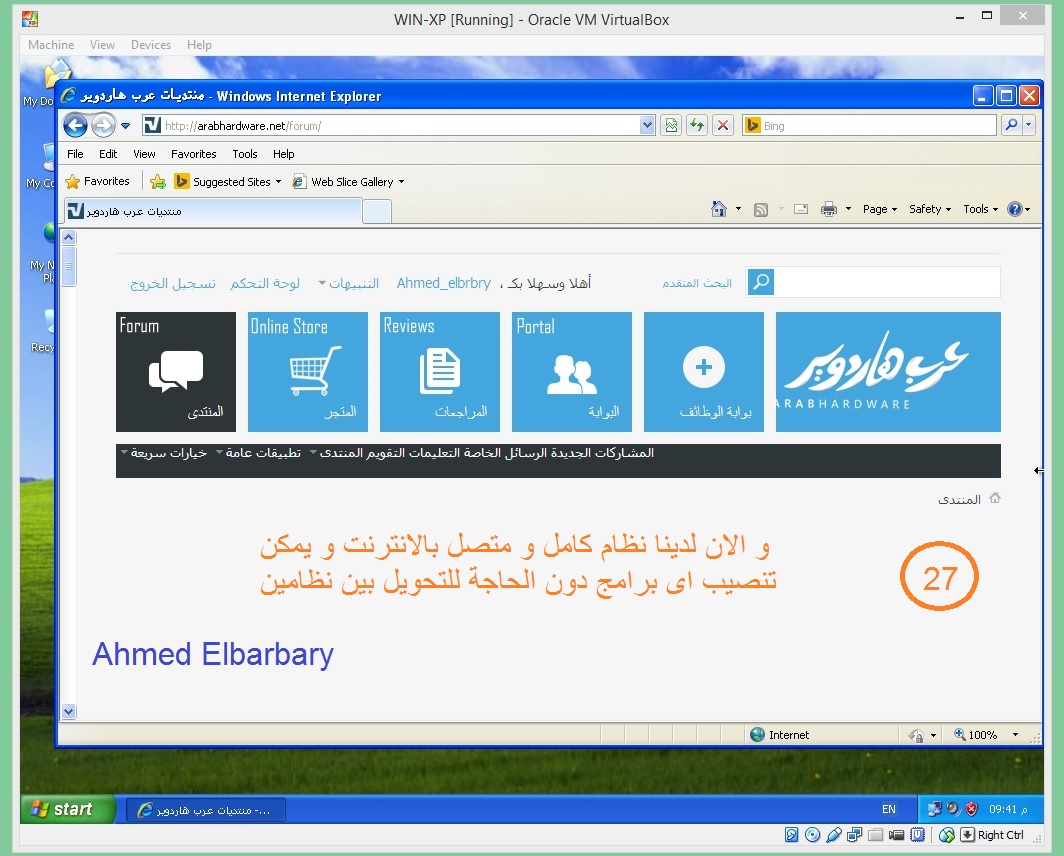Open the Portal tile

coord(571,372)
